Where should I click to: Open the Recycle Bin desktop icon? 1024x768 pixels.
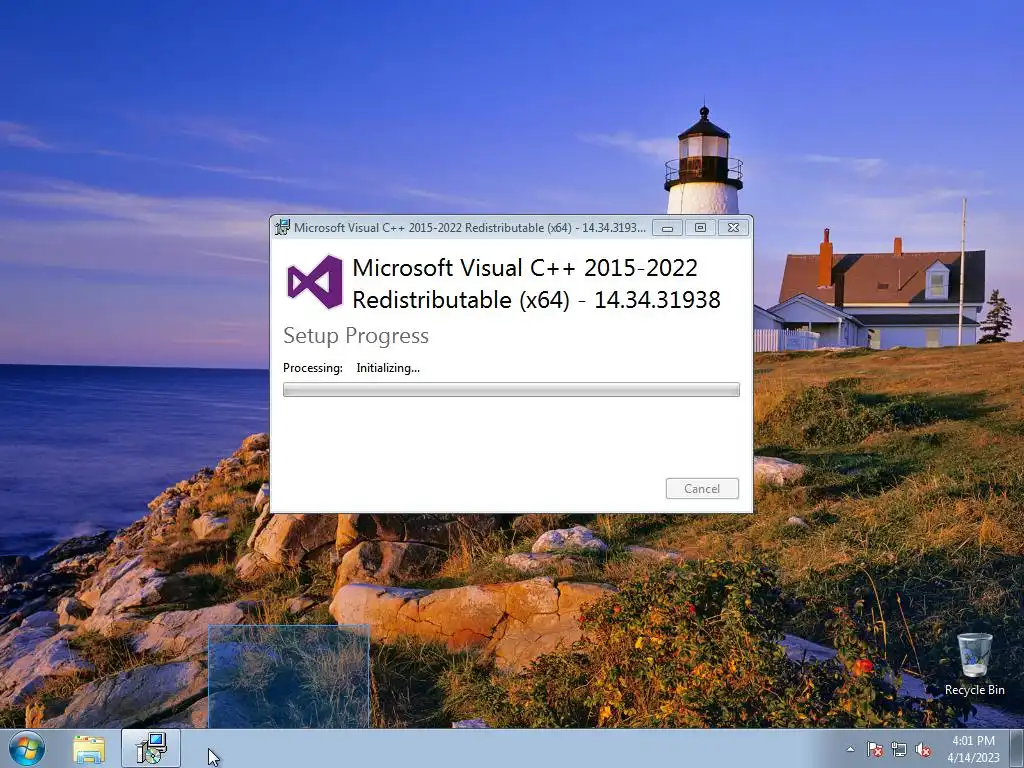coord(974,664)
